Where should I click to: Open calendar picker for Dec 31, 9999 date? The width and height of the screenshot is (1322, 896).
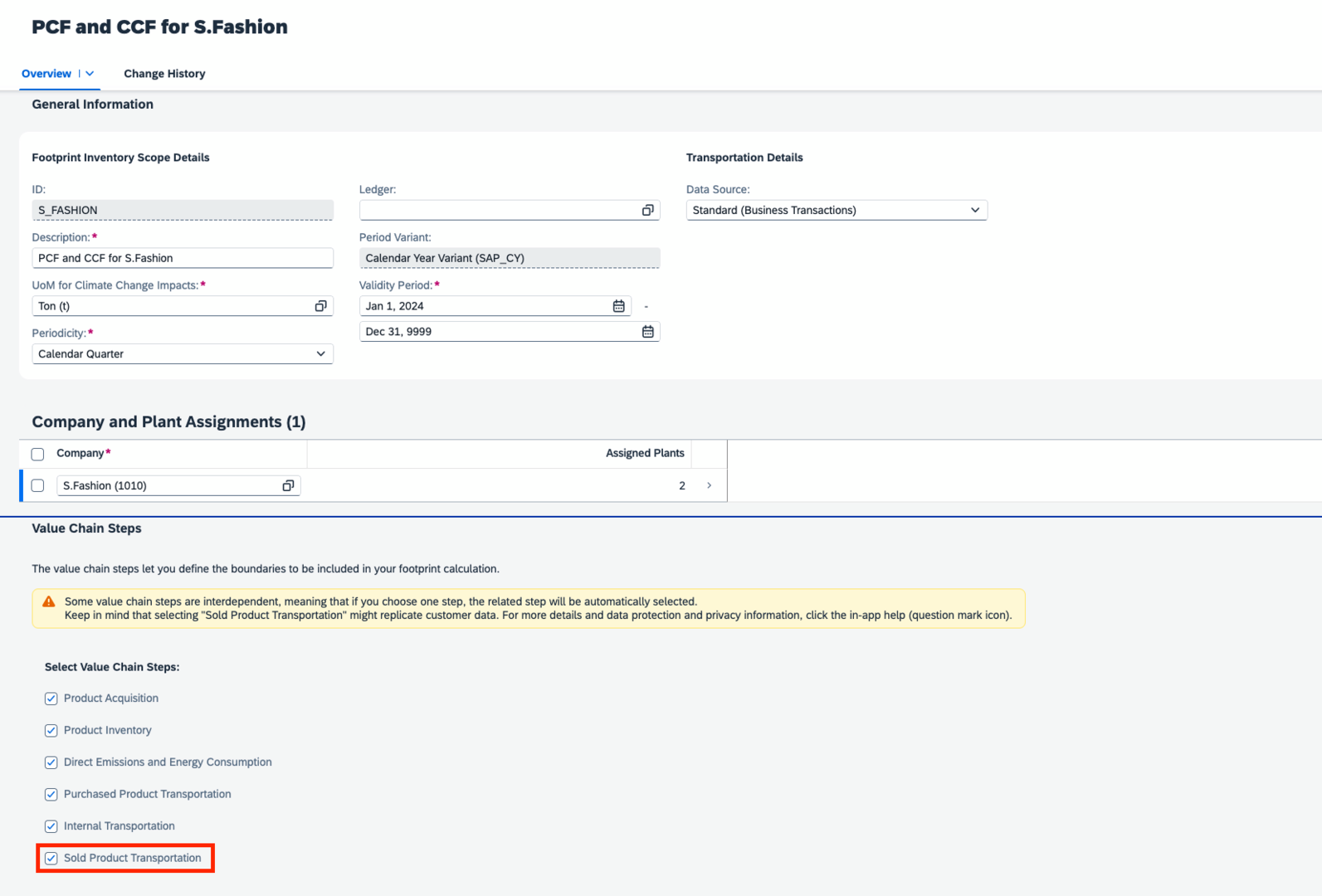(647, 332)
